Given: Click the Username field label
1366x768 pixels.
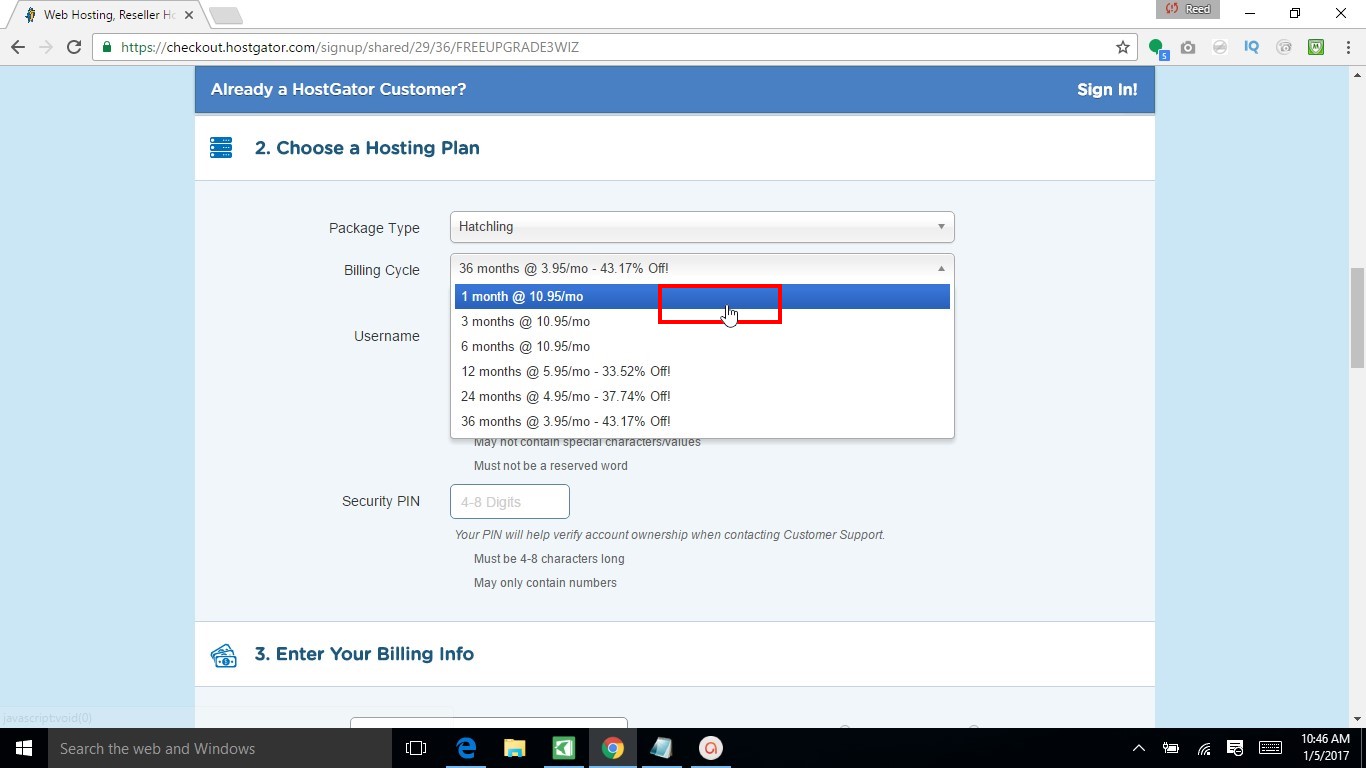Looking at the screenshot, I should tap(386, 336).
